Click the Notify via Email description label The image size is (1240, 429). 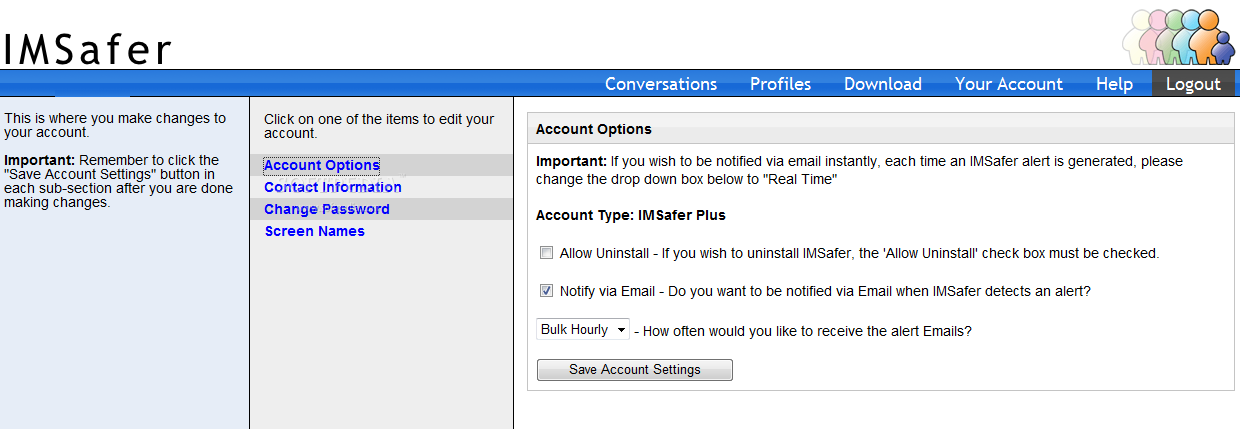pos(825,292)
